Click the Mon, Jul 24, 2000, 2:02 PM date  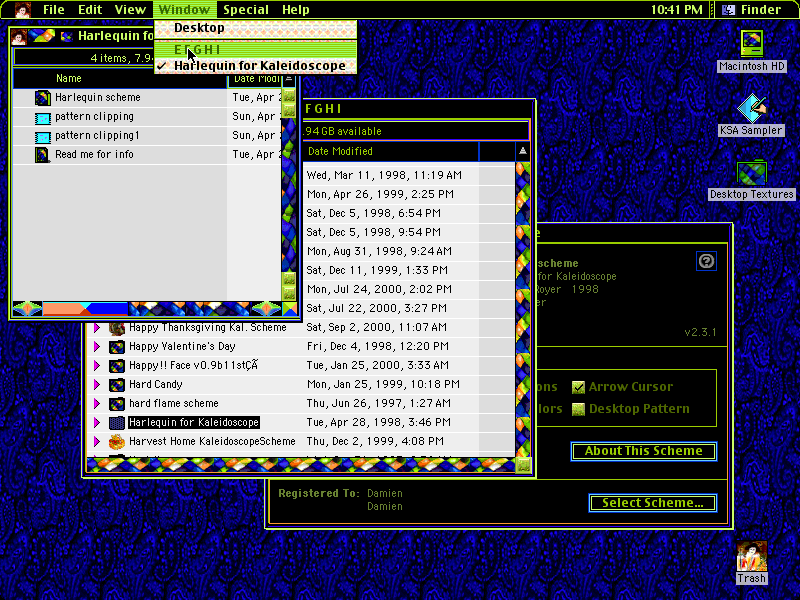point(379,290)
